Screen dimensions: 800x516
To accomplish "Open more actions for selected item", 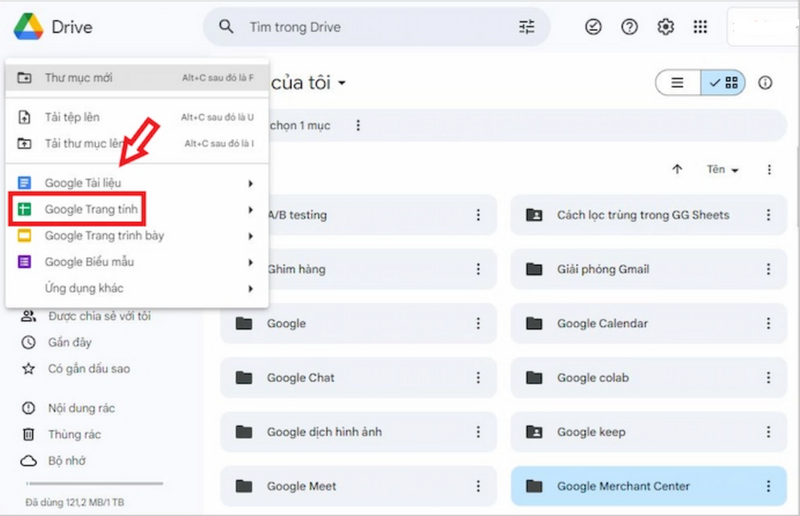I will click(x=358, y=126).
